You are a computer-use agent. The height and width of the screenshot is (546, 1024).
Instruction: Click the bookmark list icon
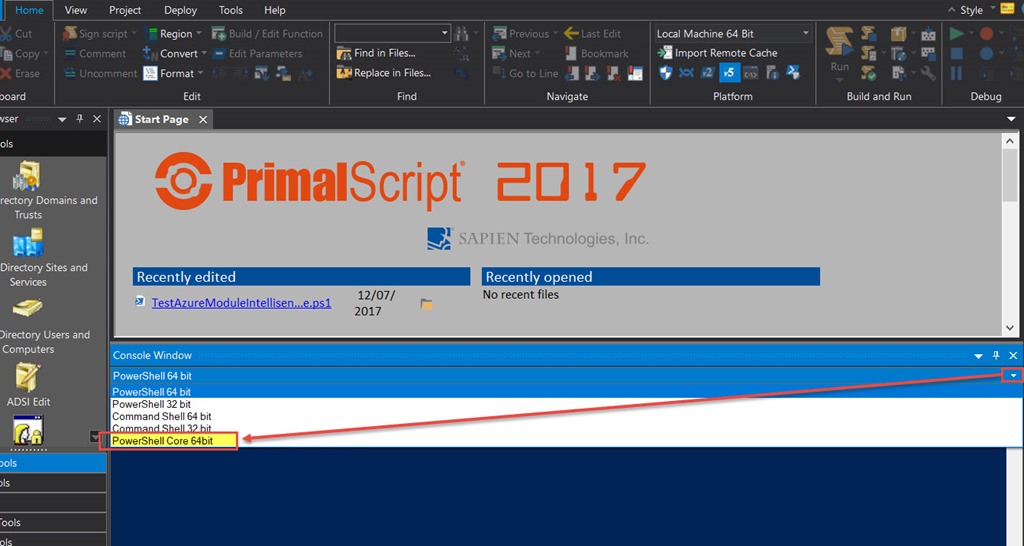[x=635, y=73]
